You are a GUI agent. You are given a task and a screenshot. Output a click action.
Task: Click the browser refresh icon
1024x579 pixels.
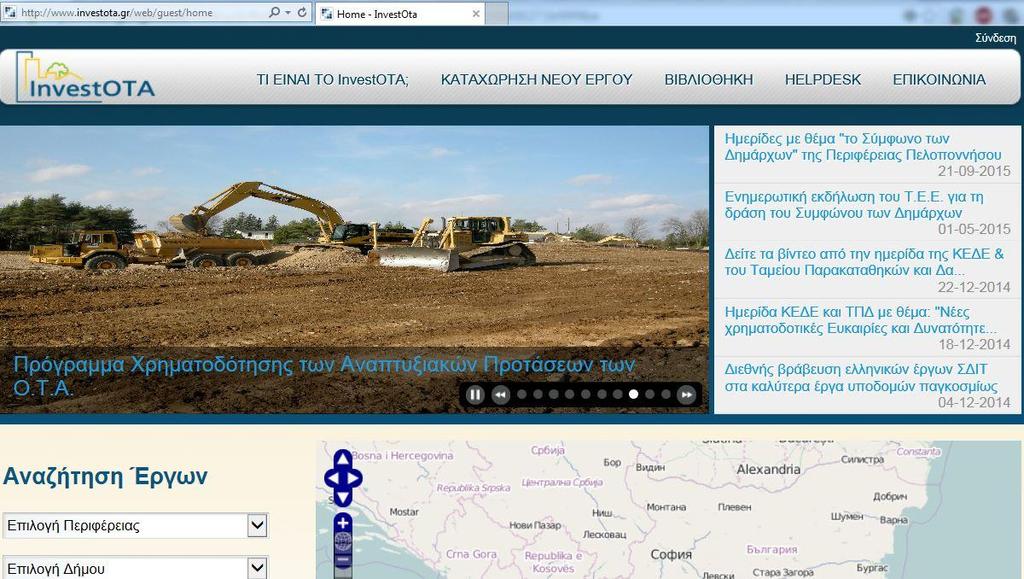point(302,12)
